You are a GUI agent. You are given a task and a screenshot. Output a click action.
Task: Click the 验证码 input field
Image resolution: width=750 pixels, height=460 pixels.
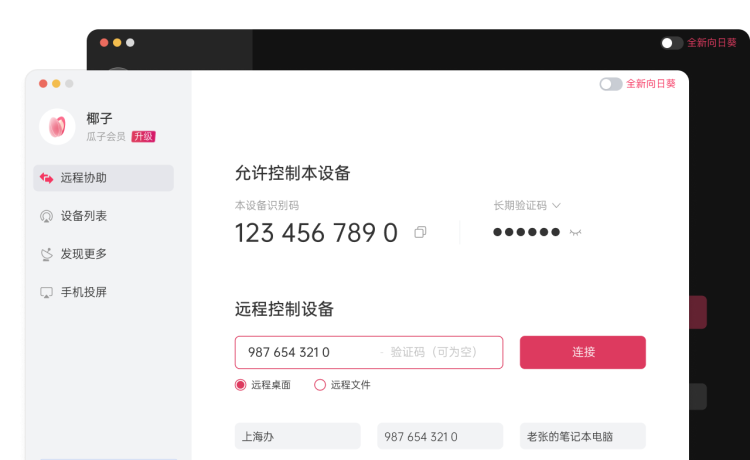[x=440, y=352]
